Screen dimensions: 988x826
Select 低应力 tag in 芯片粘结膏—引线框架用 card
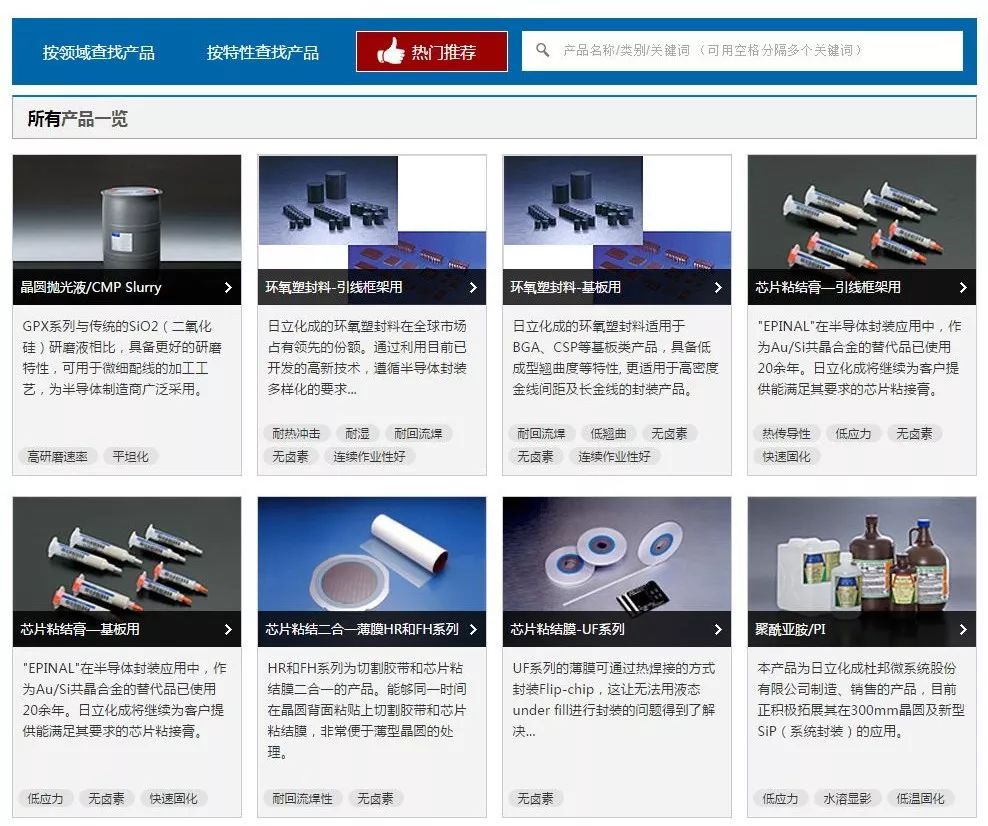click(853, 433)
